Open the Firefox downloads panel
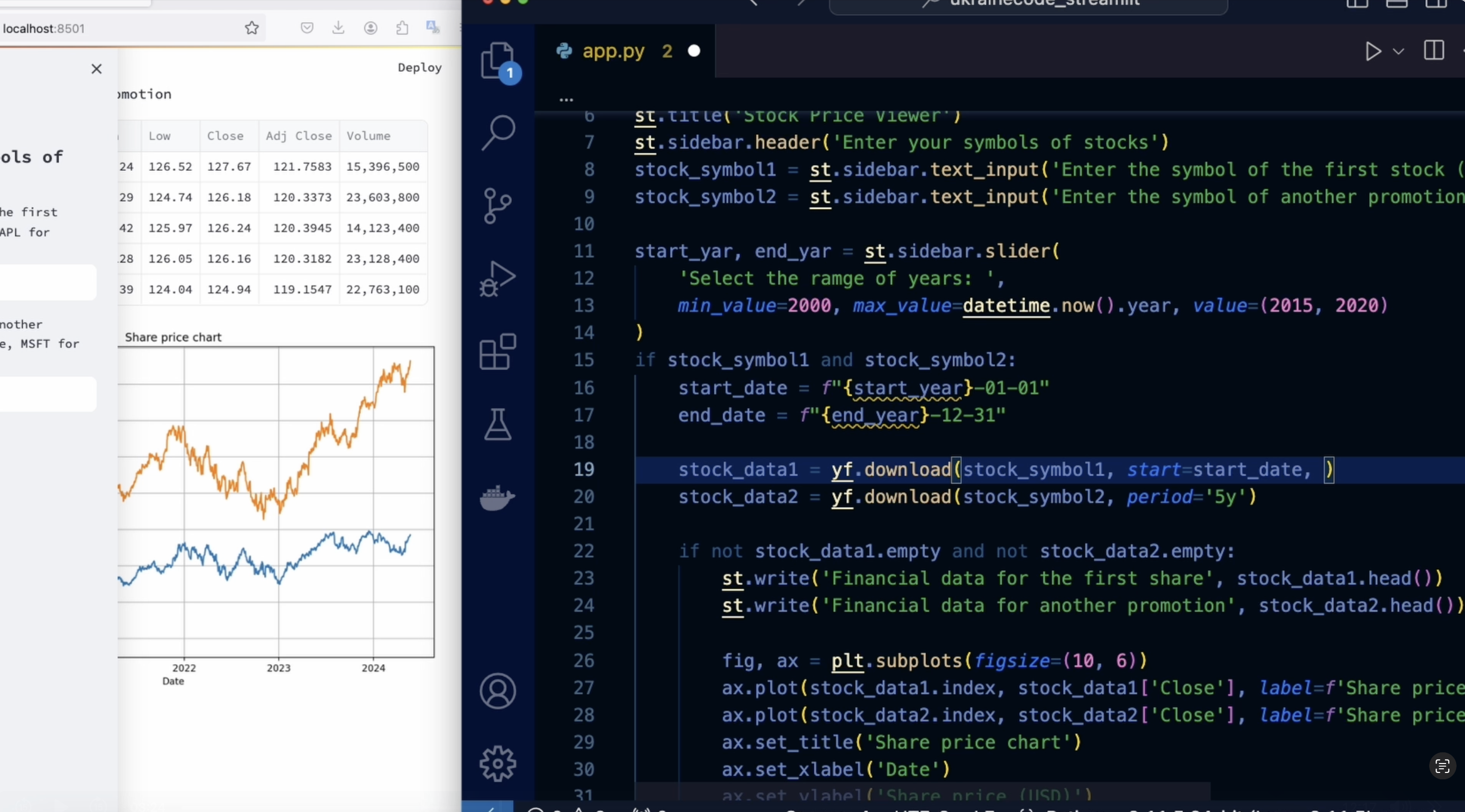The image size is (1465, 812). [339, 27]
